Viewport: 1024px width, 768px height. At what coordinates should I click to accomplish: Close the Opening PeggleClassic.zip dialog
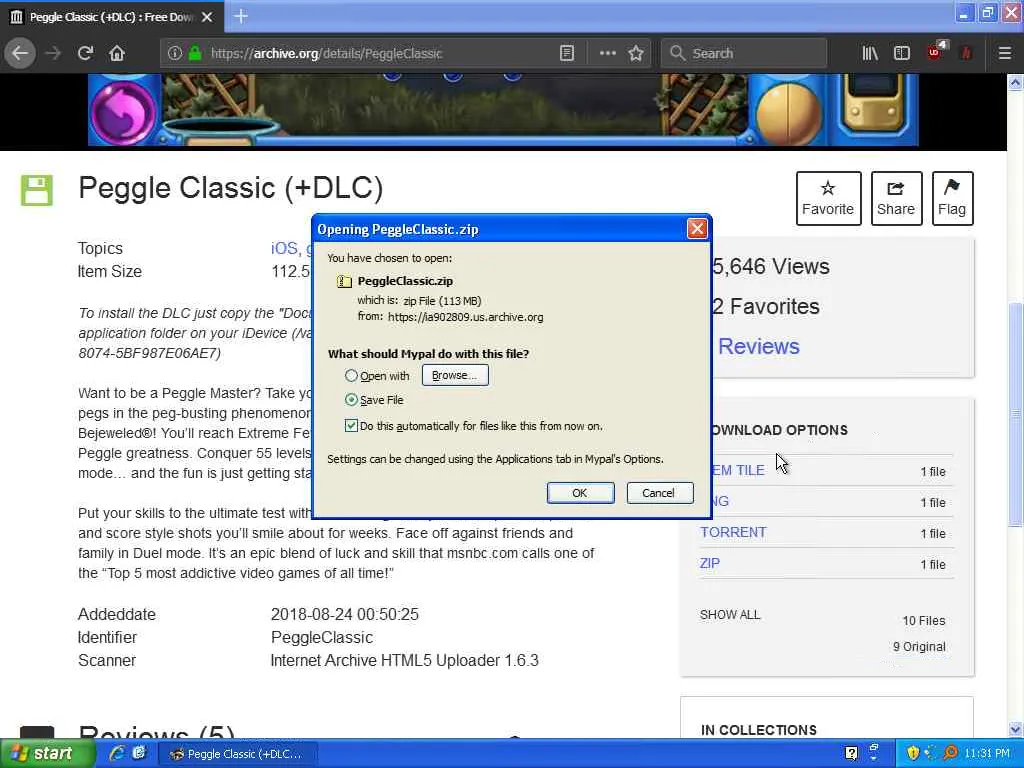697,229
